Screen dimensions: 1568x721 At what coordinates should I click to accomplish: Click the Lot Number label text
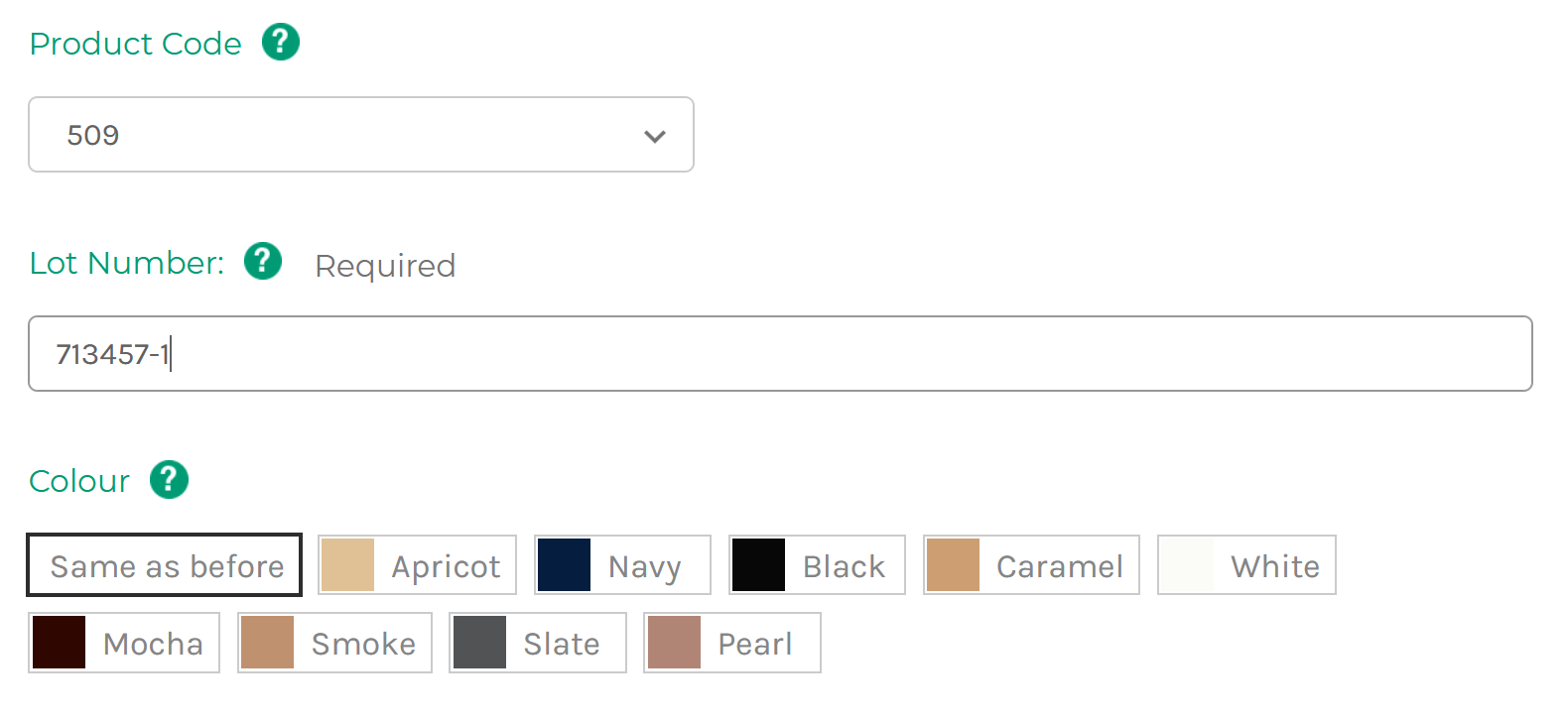click(x=127, y=263)
